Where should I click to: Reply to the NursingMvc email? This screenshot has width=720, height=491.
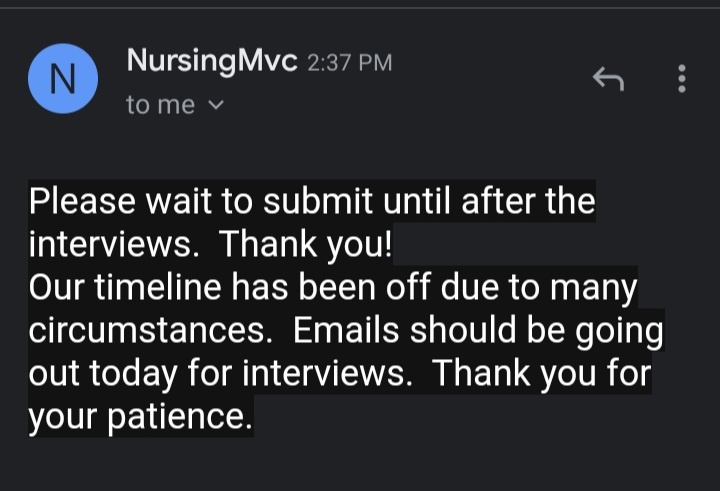[x=608, y=79]
